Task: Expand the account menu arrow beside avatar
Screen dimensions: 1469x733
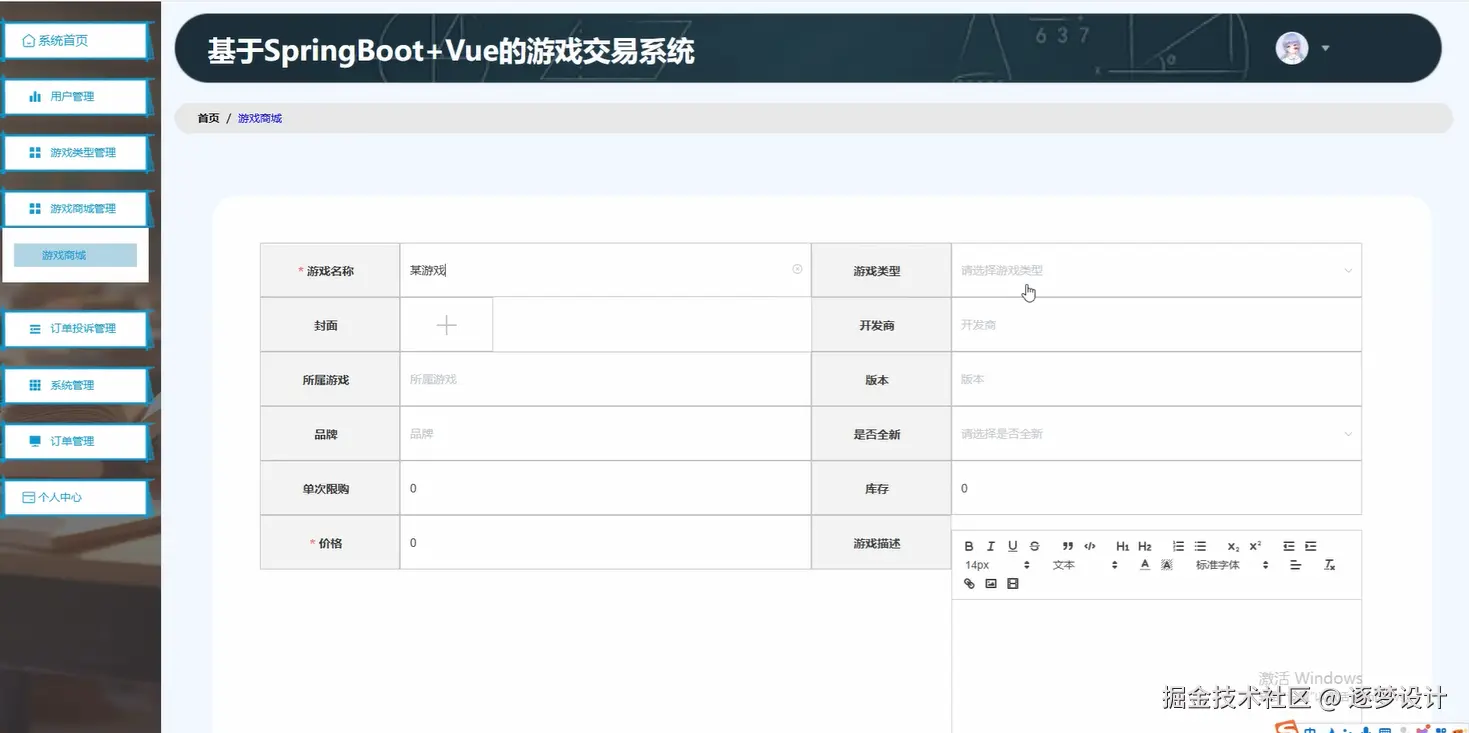Action: [x=1325, y=48]
